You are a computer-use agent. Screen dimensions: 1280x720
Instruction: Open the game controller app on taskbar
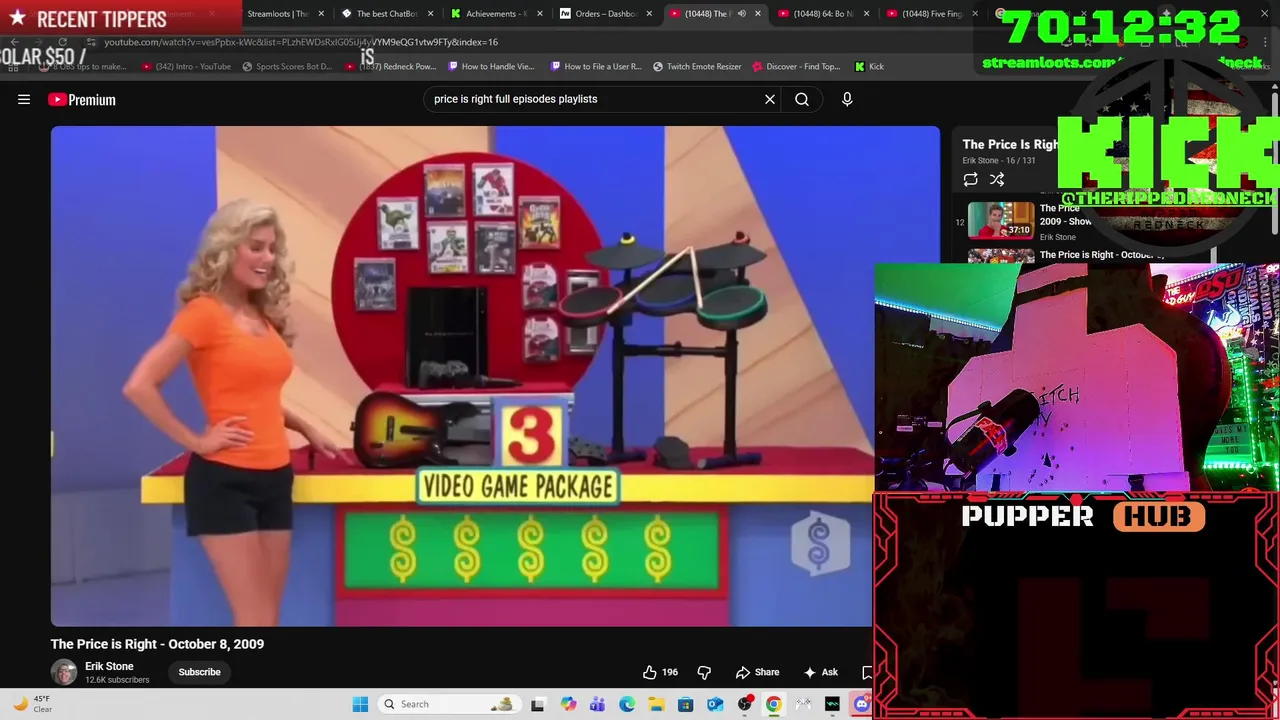tap(803, 704)
